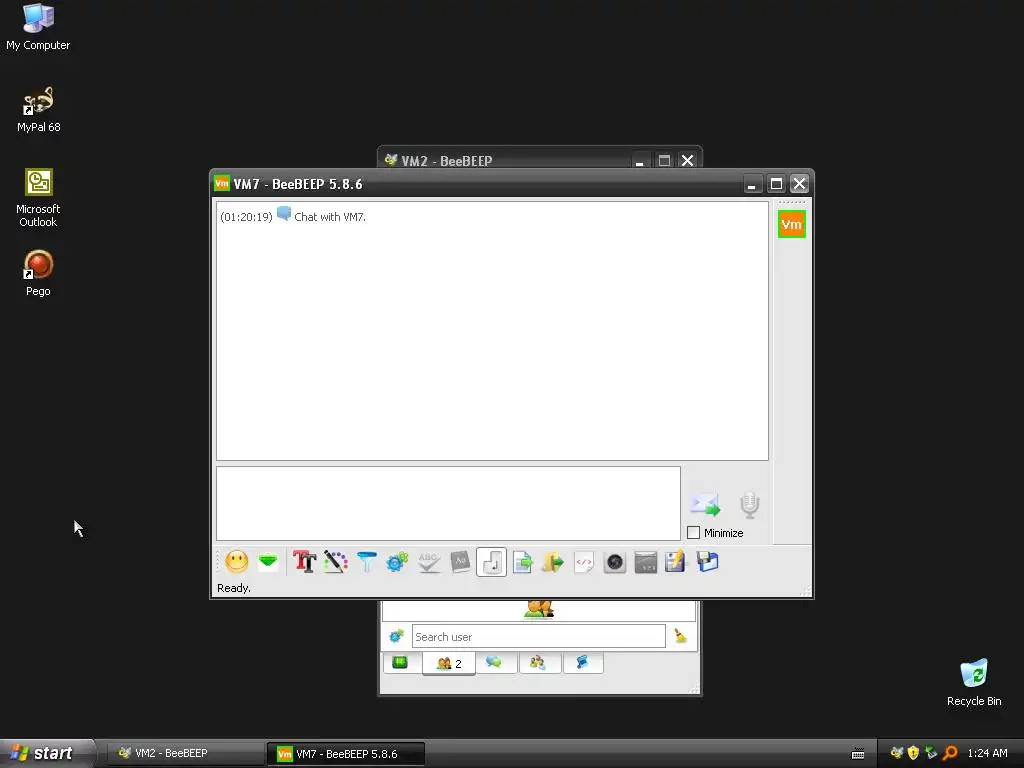Open the green board tab in VM2 window
The width and height of the screenshot is (1024, 768).
click(x=400, y=663)
